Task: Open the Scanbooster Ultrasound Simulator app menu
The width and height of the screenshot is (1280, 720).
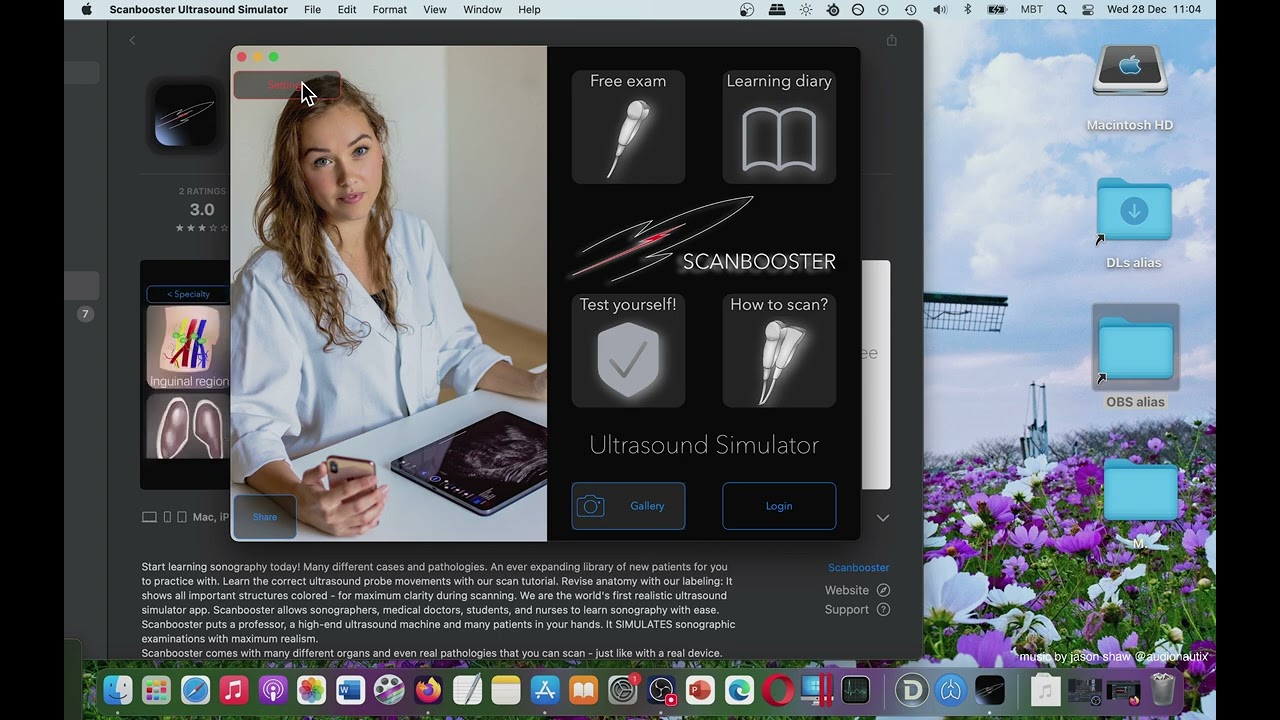Action: click(x=198, y=10)
